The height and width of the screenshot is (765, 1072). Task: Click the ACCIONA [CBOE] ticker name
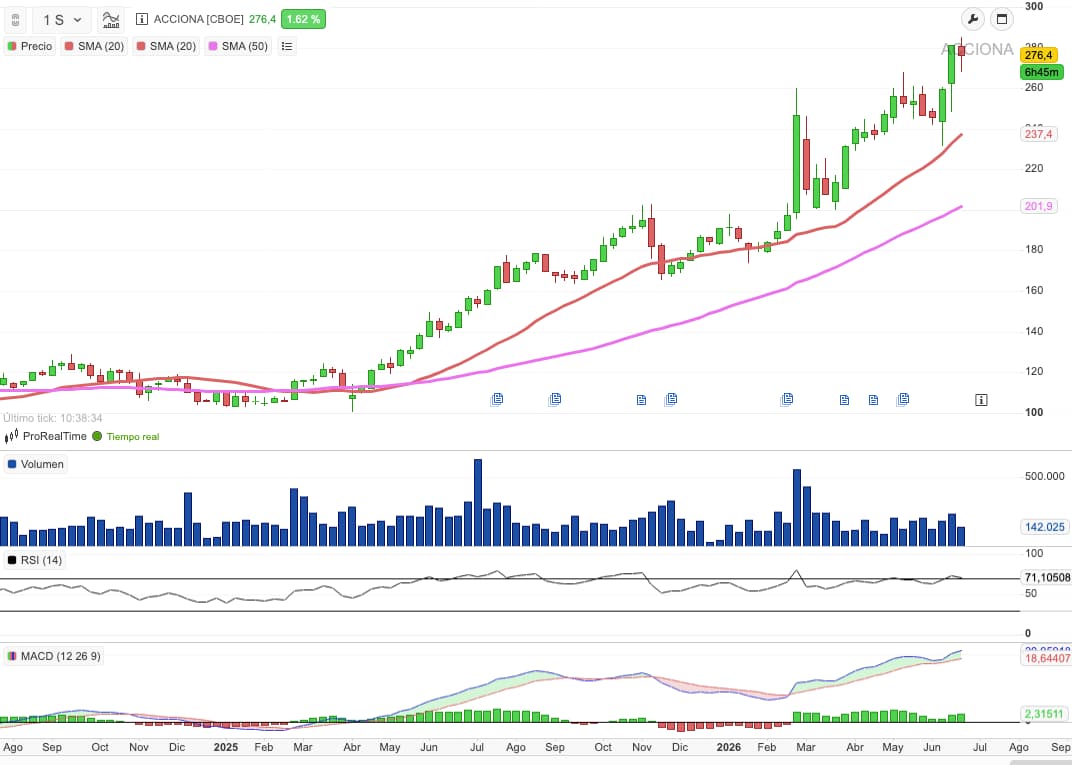pyautogui.click(x=198, y=19)
